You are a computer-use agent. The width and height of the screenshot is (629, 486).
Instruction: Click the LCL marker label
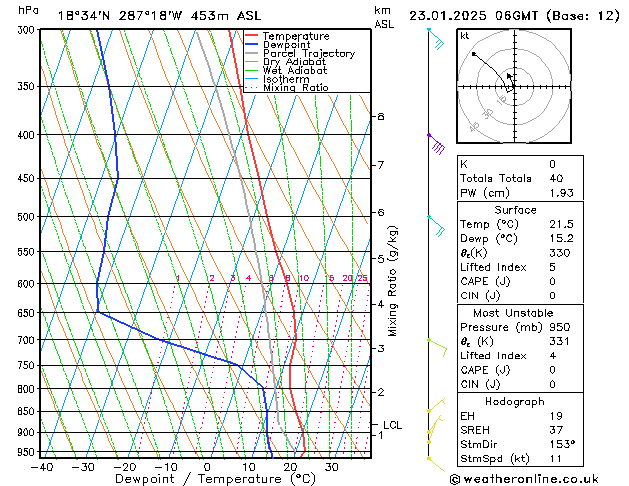point(392,425)
